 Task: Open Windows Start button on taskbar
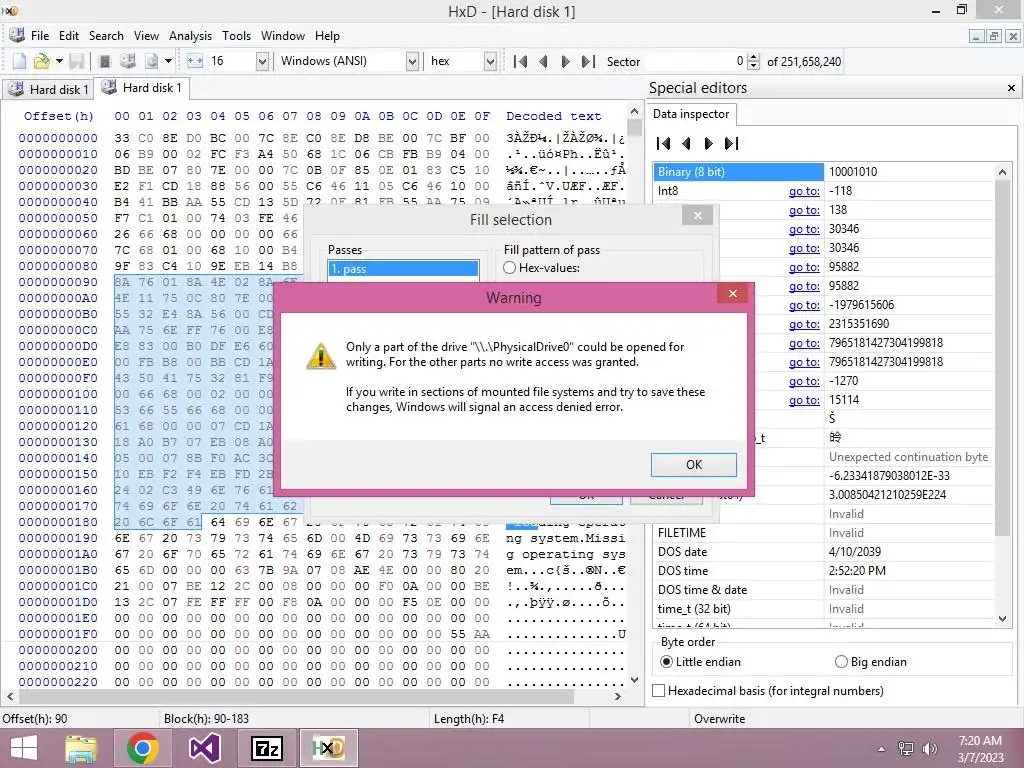[x=24, y=748]
